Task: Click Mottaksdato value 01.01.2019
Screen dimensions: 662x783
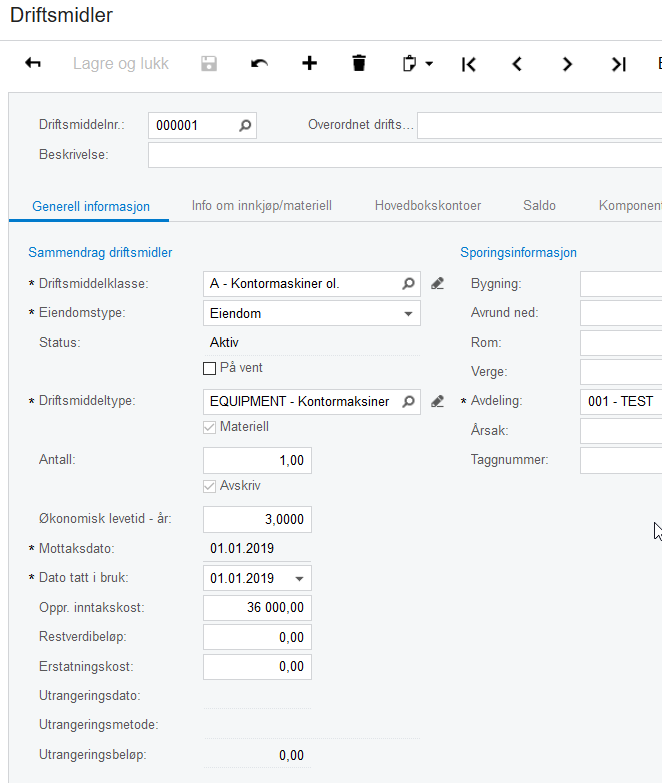Action: coord(242,548)
